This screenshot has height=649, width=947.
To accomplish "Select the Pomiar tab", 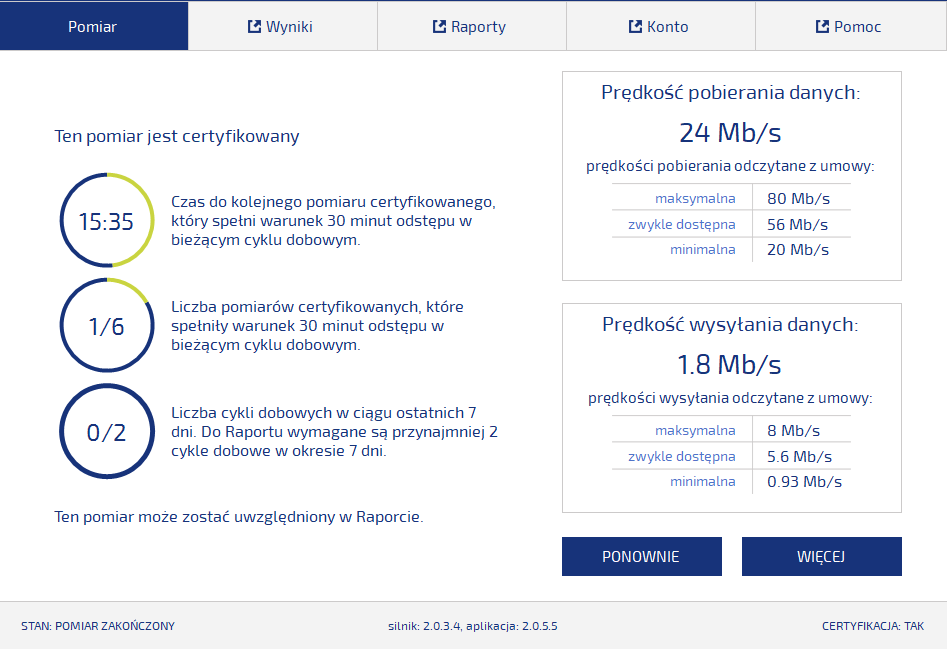I will (x=93, y=27).
